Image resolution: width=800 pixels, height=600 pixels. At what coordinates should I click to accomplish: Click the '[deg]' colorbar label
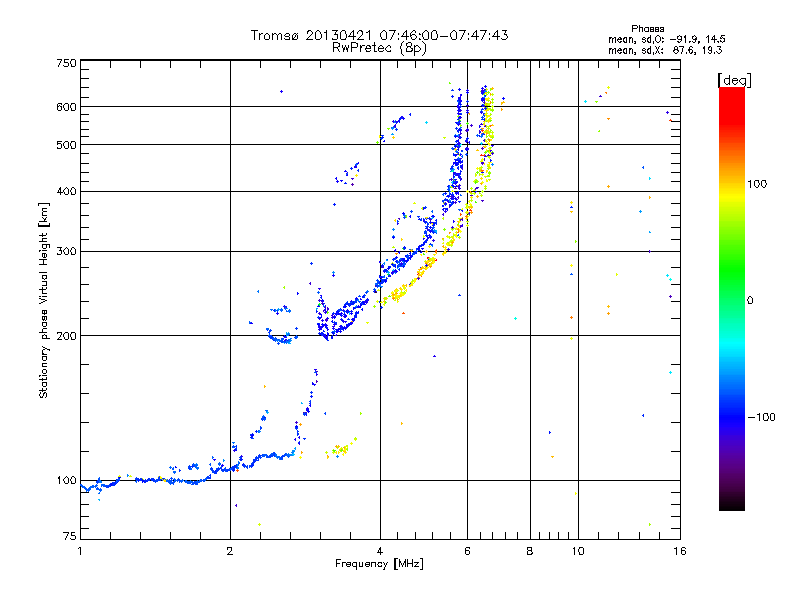pyautogui.click(x=734, y=80)
